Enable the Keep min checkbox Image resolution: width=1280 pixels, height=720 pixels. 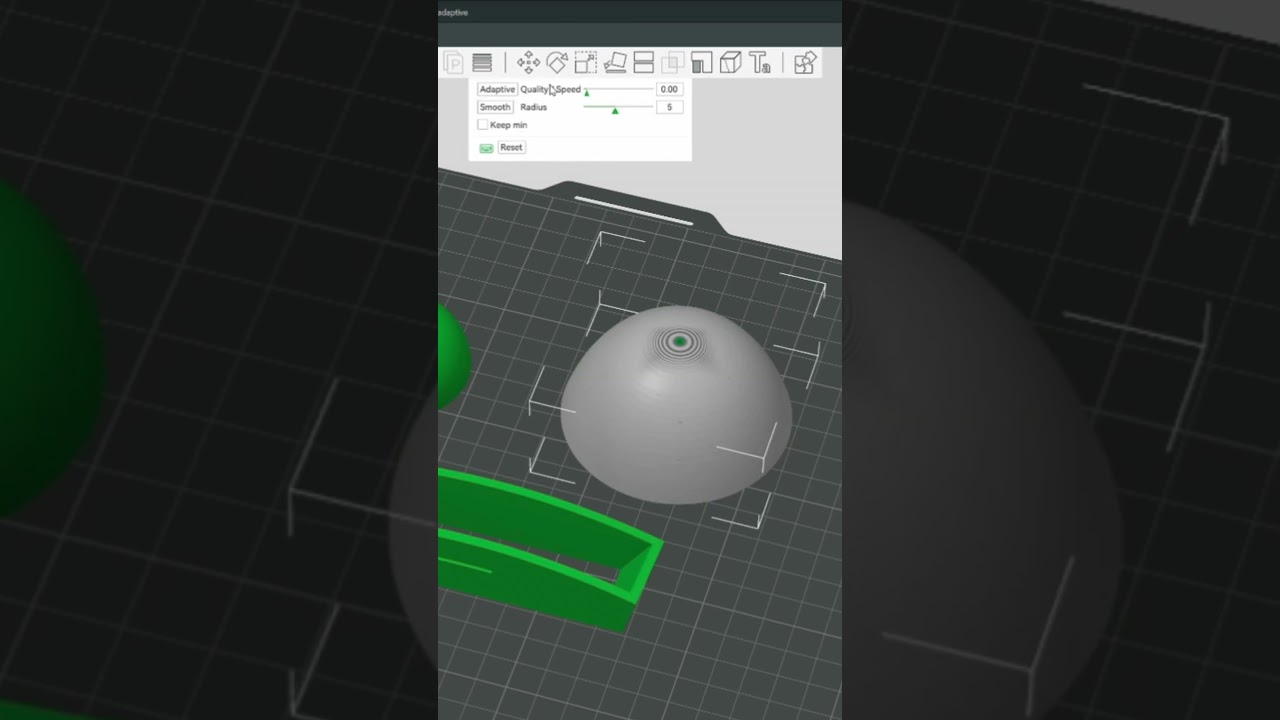(x=483, y=125)
